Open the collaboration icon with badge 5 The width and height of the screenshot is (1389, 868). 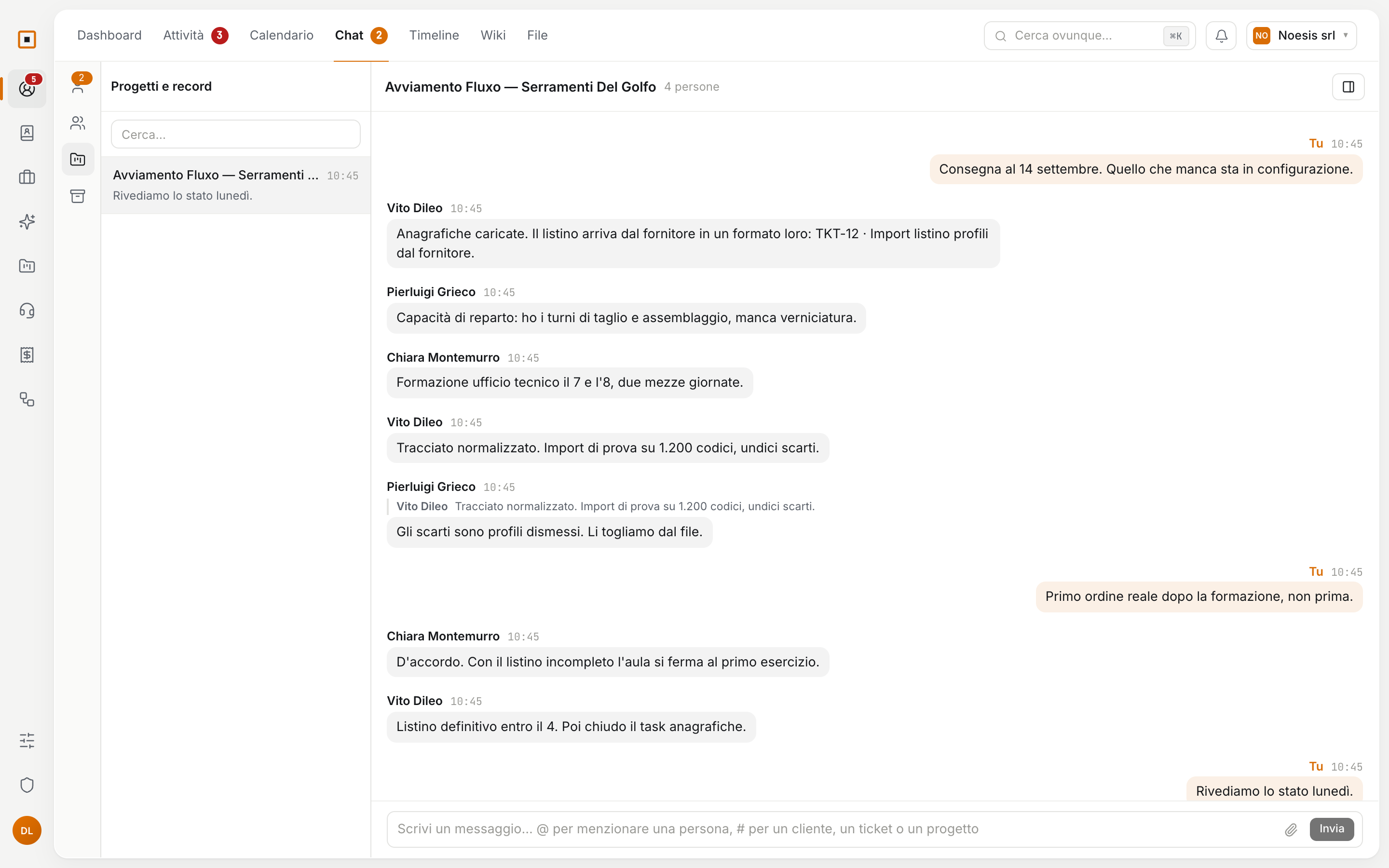[27, 88]
